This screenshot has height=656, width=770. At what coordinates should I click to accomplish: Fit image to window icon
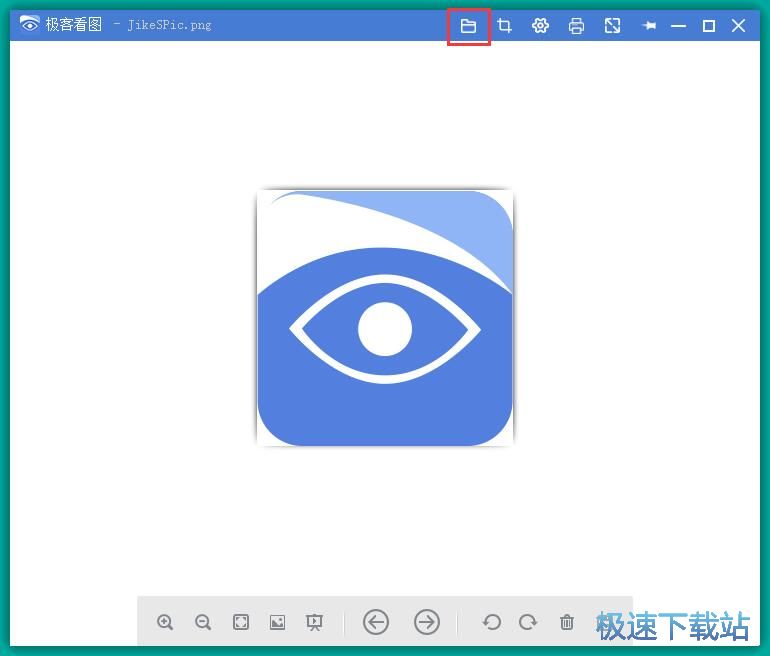click(241, 622)
